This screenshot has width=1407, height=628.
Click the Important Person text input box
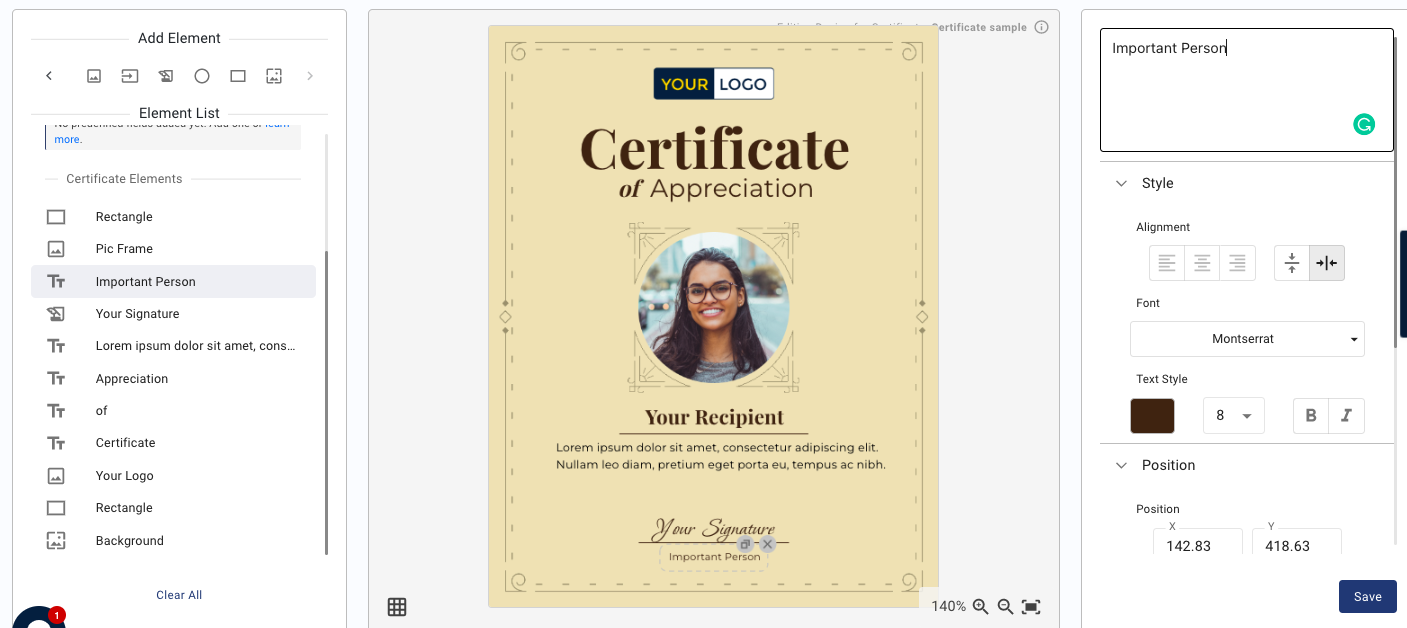(x=1246, y=90)
